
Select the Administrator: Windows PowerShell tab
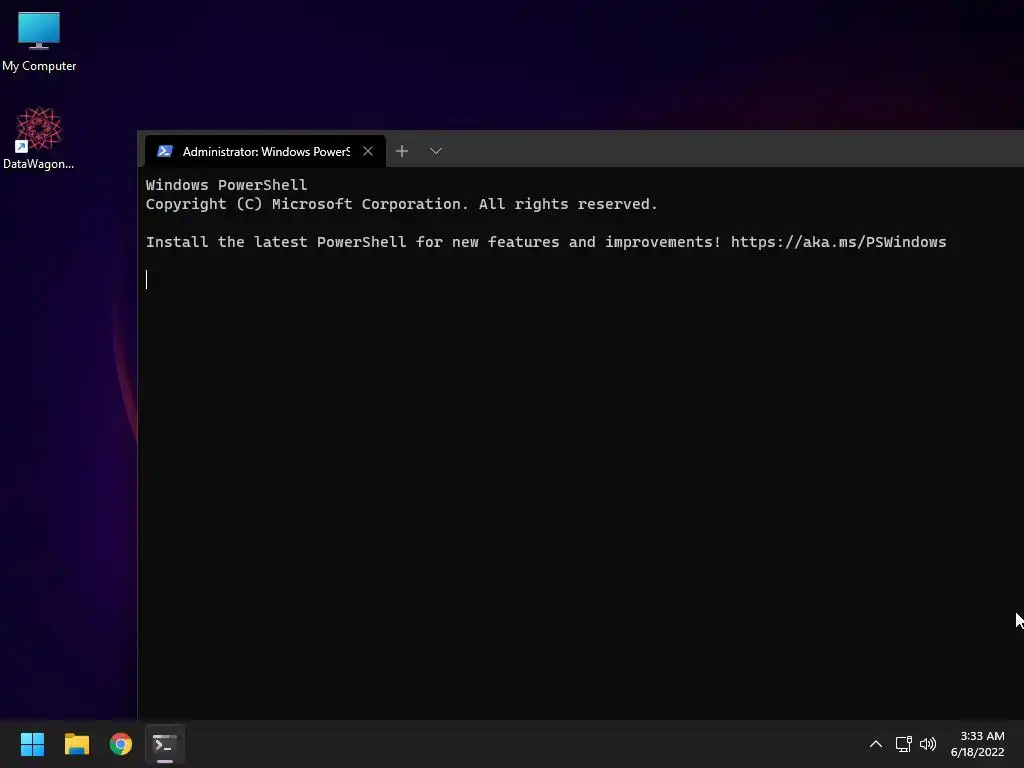(x=264, y=152)
